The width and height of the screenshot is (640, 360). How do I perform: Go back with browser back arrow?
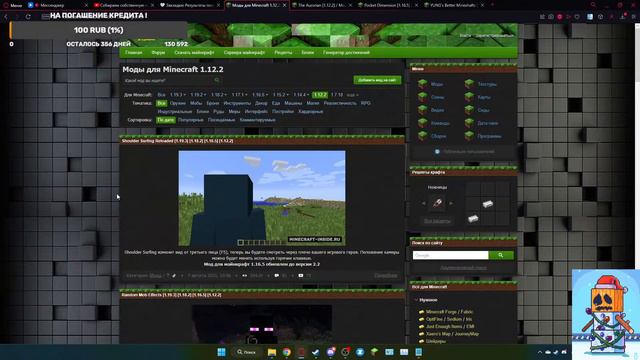(6, 17)
